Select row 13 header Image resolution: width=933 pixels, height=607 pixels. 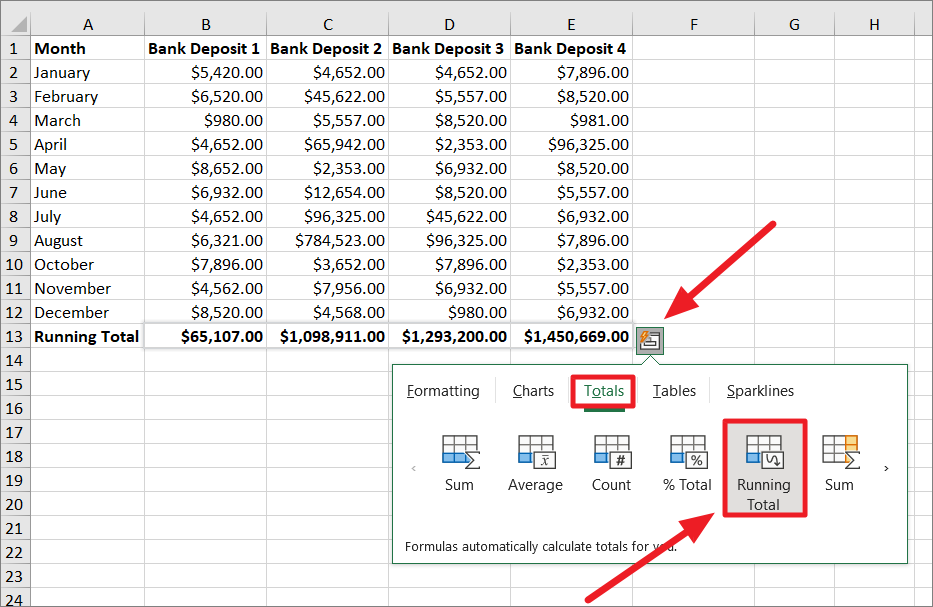(x=14, y=336)
